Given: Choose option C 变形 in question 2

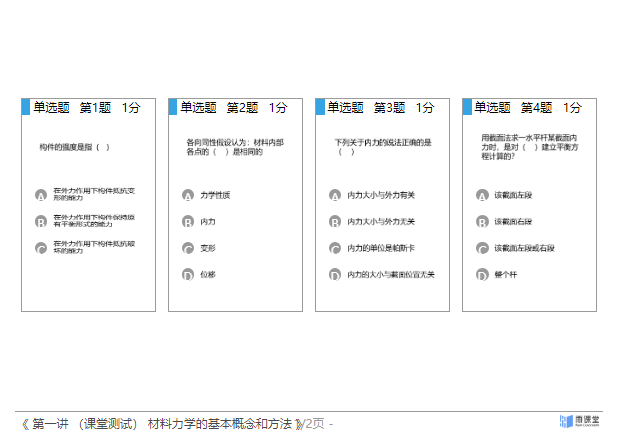Looking at the screenshot, I should (x=188, y=248).
